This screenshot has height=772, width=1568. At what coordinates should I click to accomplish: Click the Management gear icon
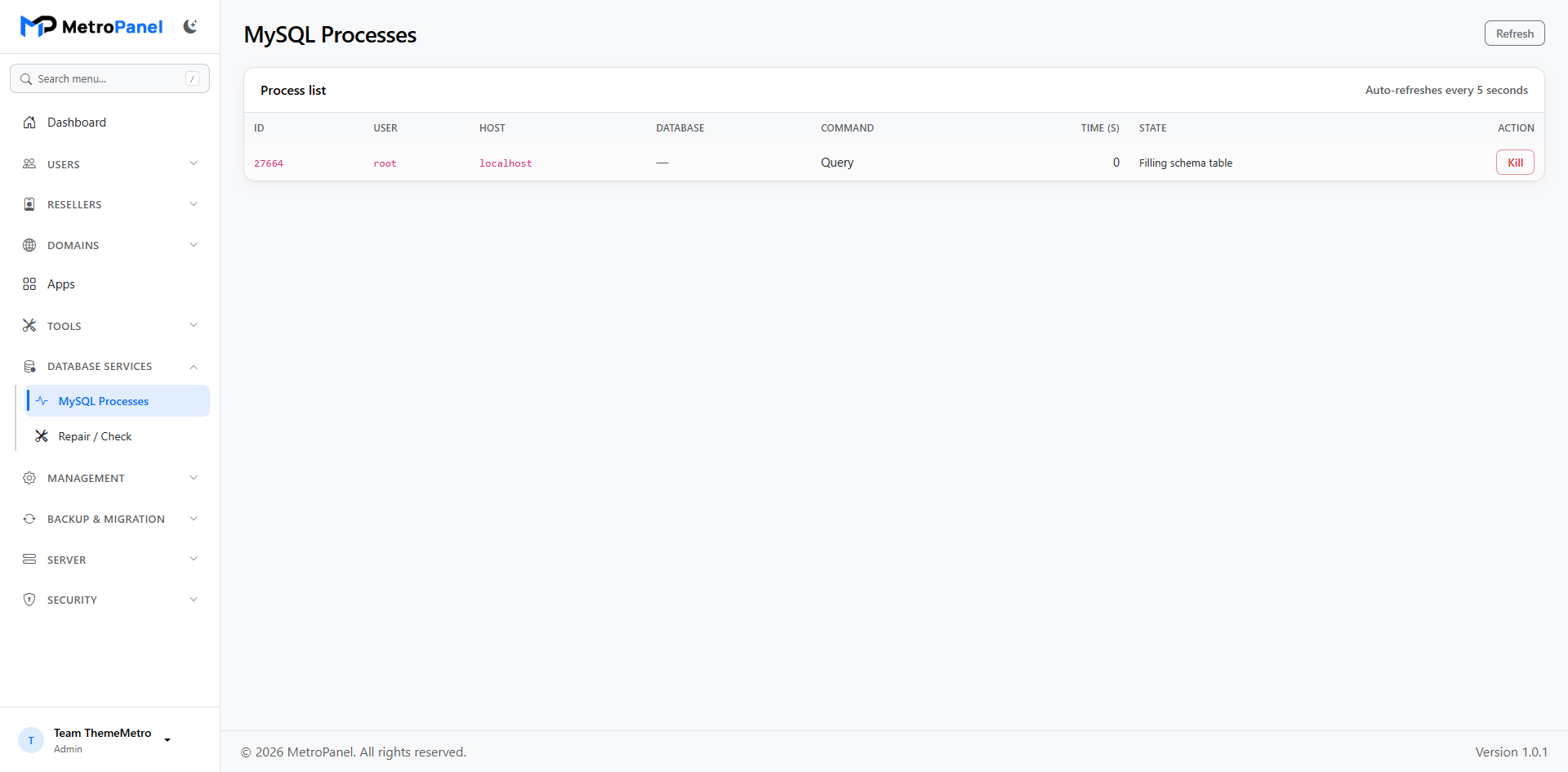[x=29, y=478]
